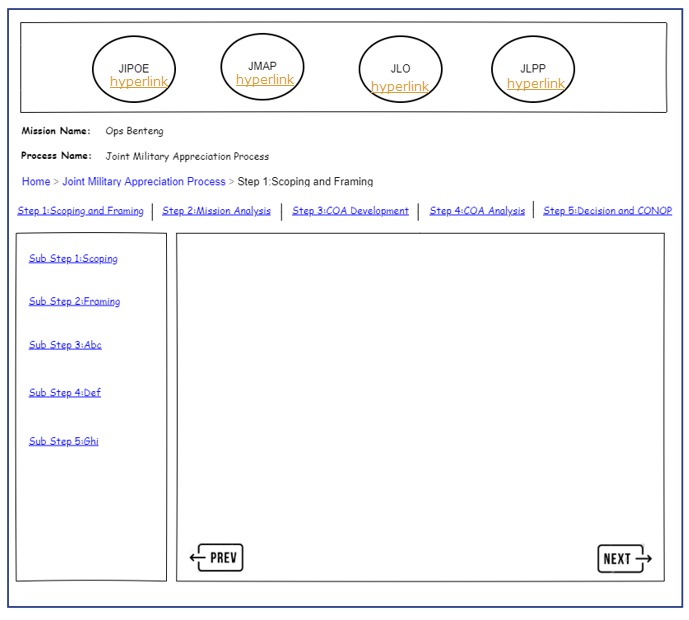Open the JLO hyperlink
Screen dimensions: 689x620
tap(400, 87)
